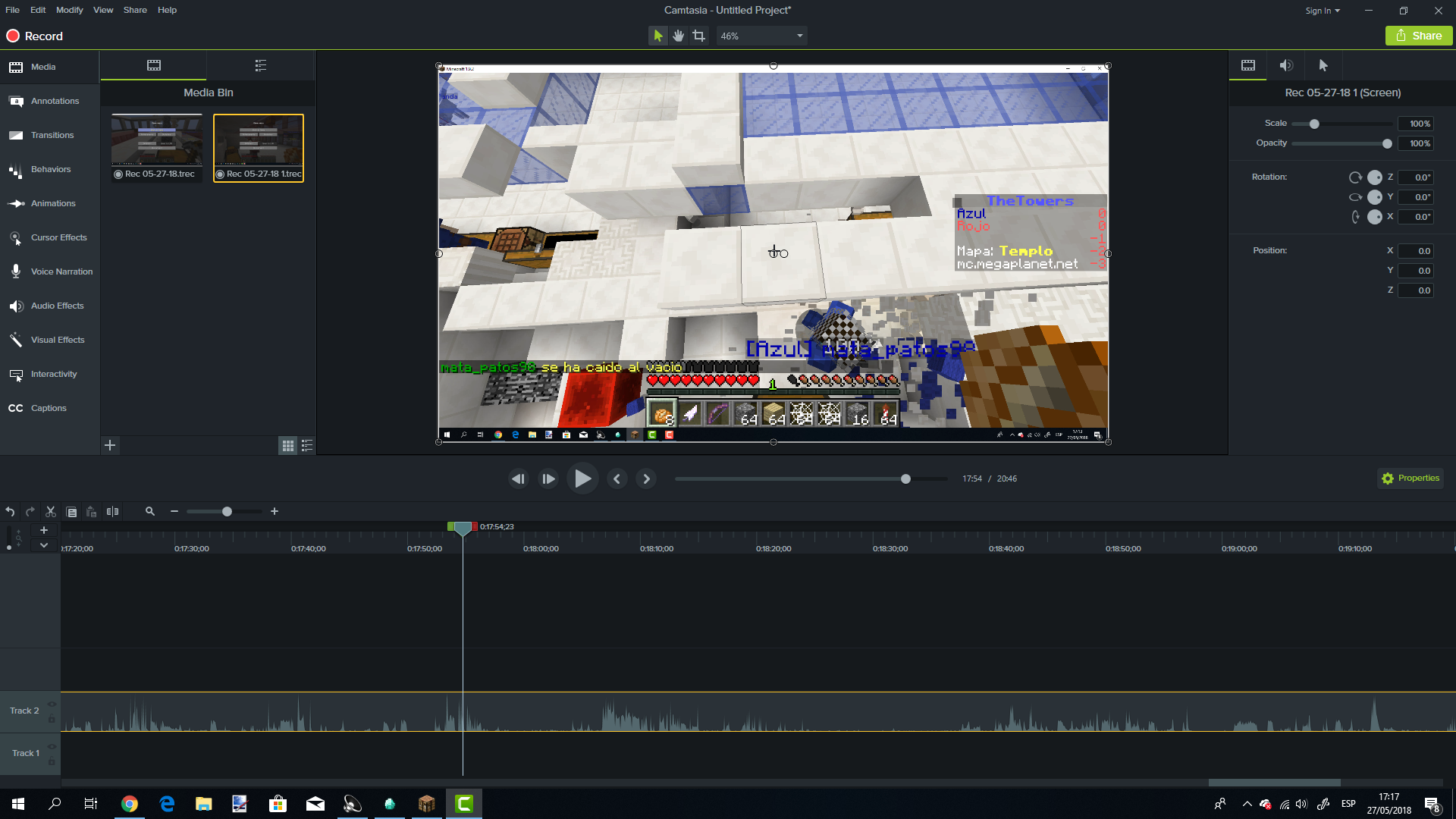The image size is (1456, 819).
Task: Switch Media Bin to thumbnail grid view
Action: coord(288,446)
